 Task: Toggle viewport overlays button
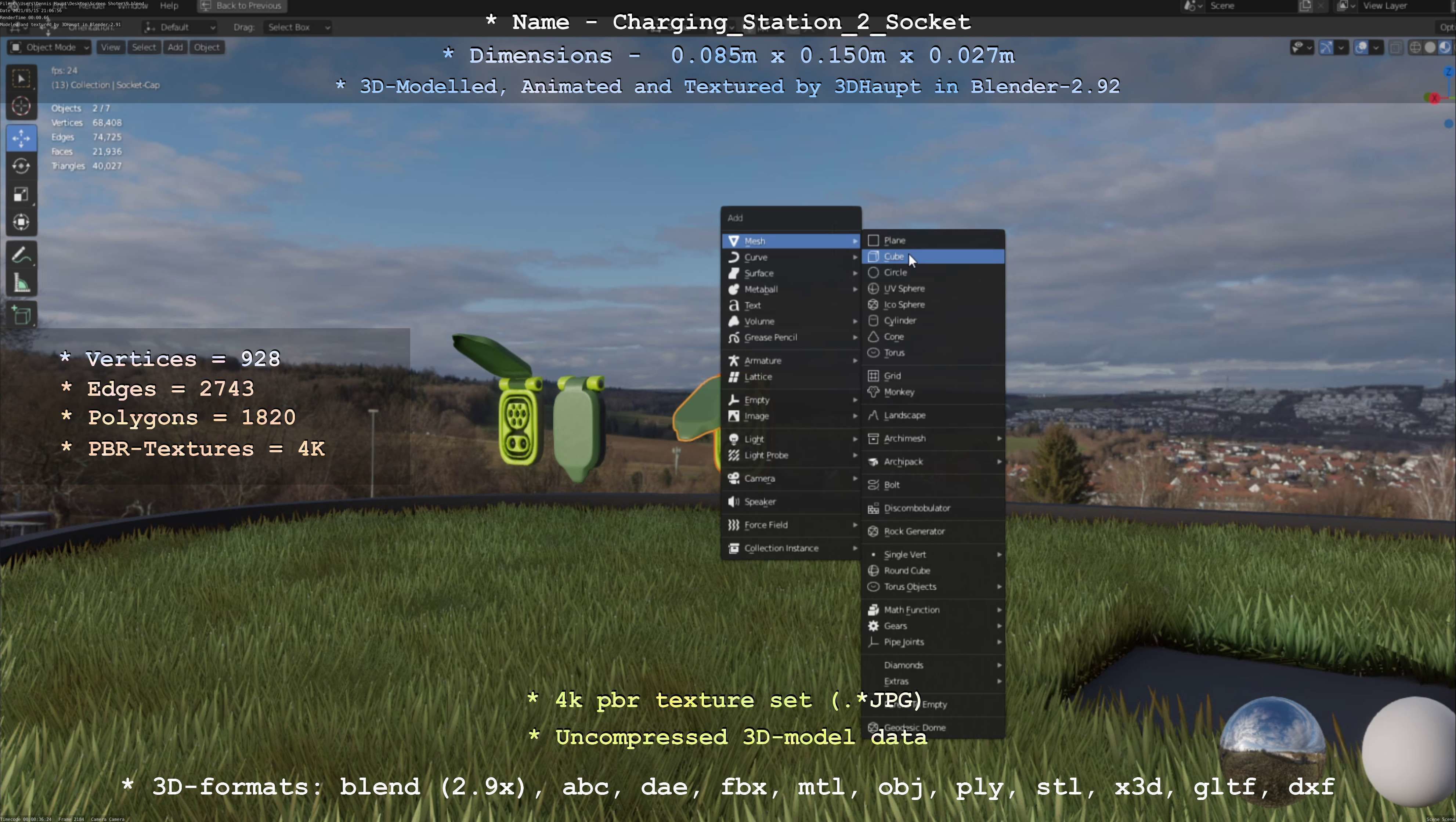coord(1361,47)
